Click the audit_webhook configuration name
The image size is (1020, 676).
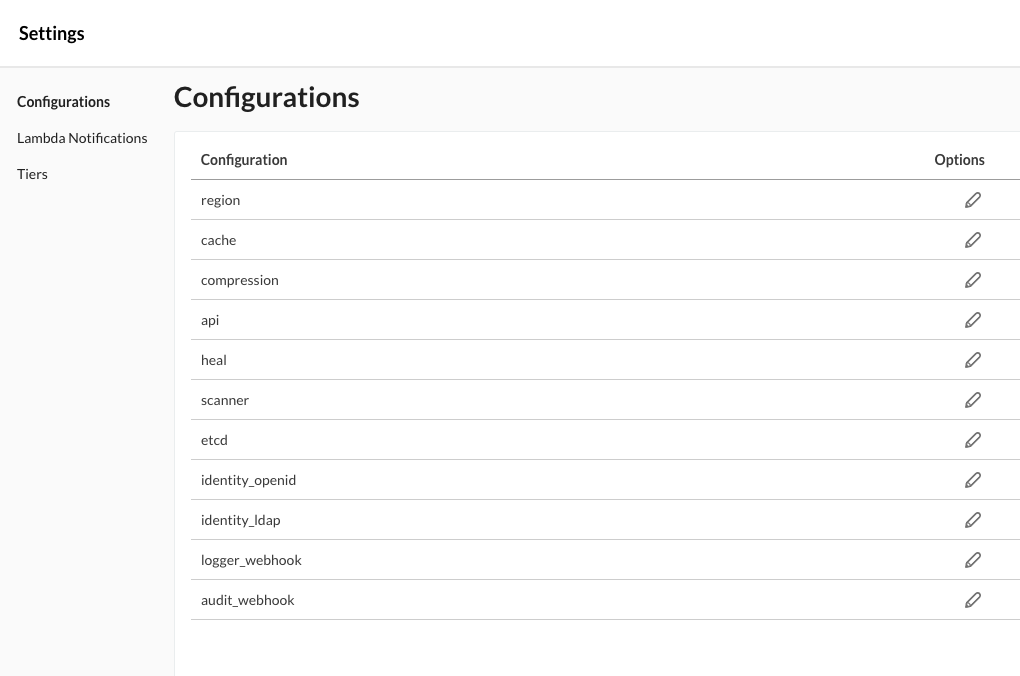tap(247, 600)
